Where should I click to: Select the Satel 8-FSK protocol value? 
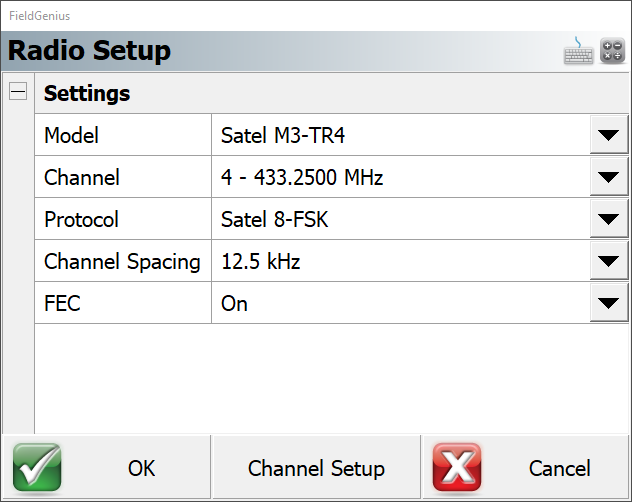pyautogui.click(x=400, y=220)
